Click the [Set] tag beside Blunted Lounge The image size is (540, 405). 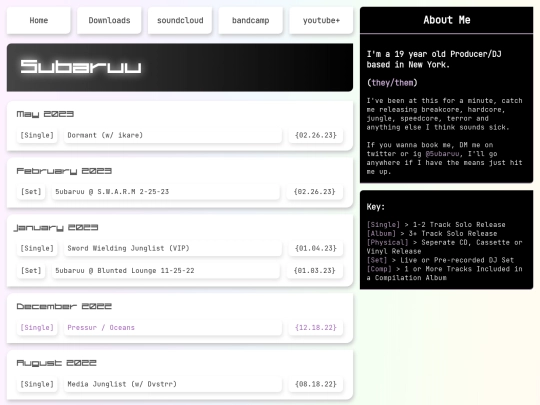(31, 270)
